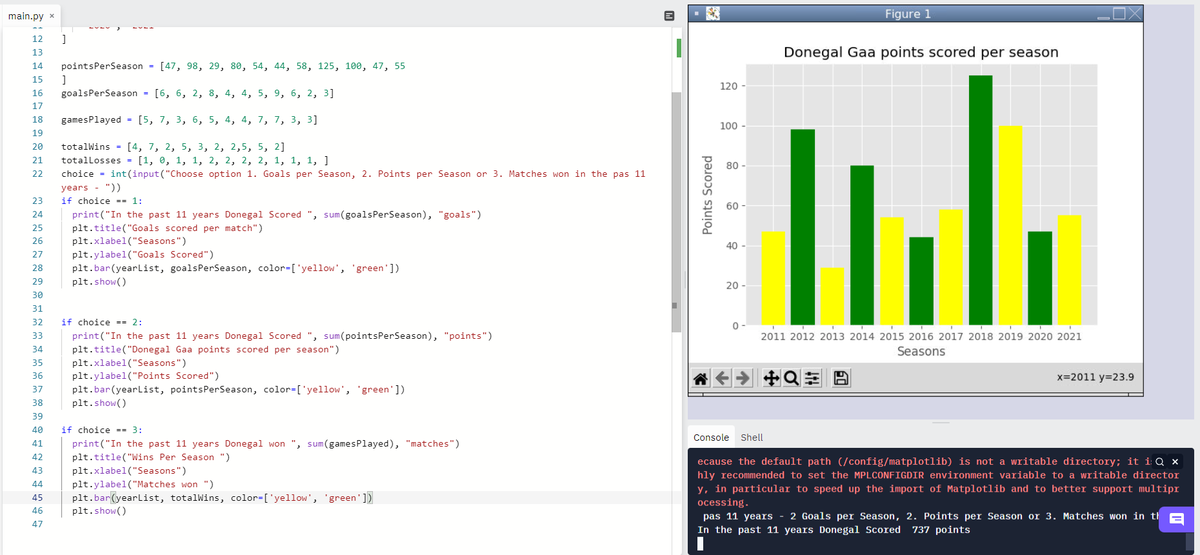
Task: Click the 'Seasons' x-axis label
Action: 921,352
